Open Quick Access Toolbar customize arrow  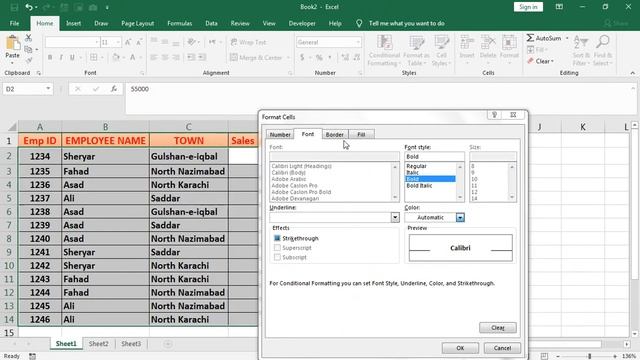[x=107, y=7]
